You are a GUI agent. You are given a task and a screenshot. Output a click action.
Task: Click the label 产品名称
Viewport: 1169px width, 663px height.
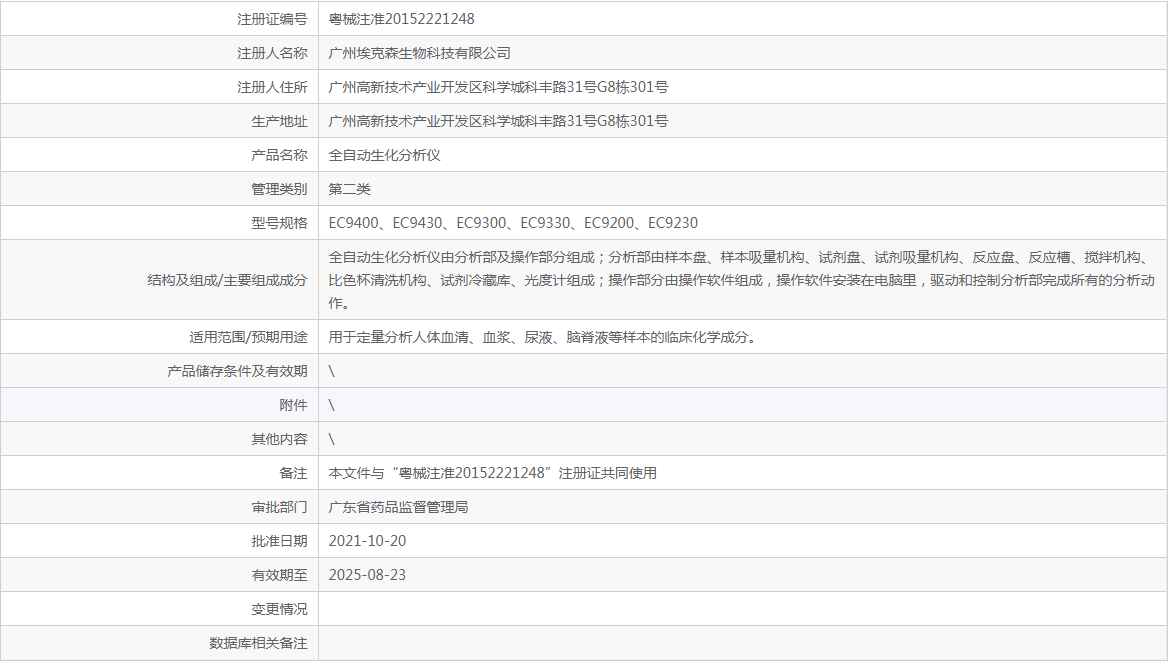coord(280,155)
